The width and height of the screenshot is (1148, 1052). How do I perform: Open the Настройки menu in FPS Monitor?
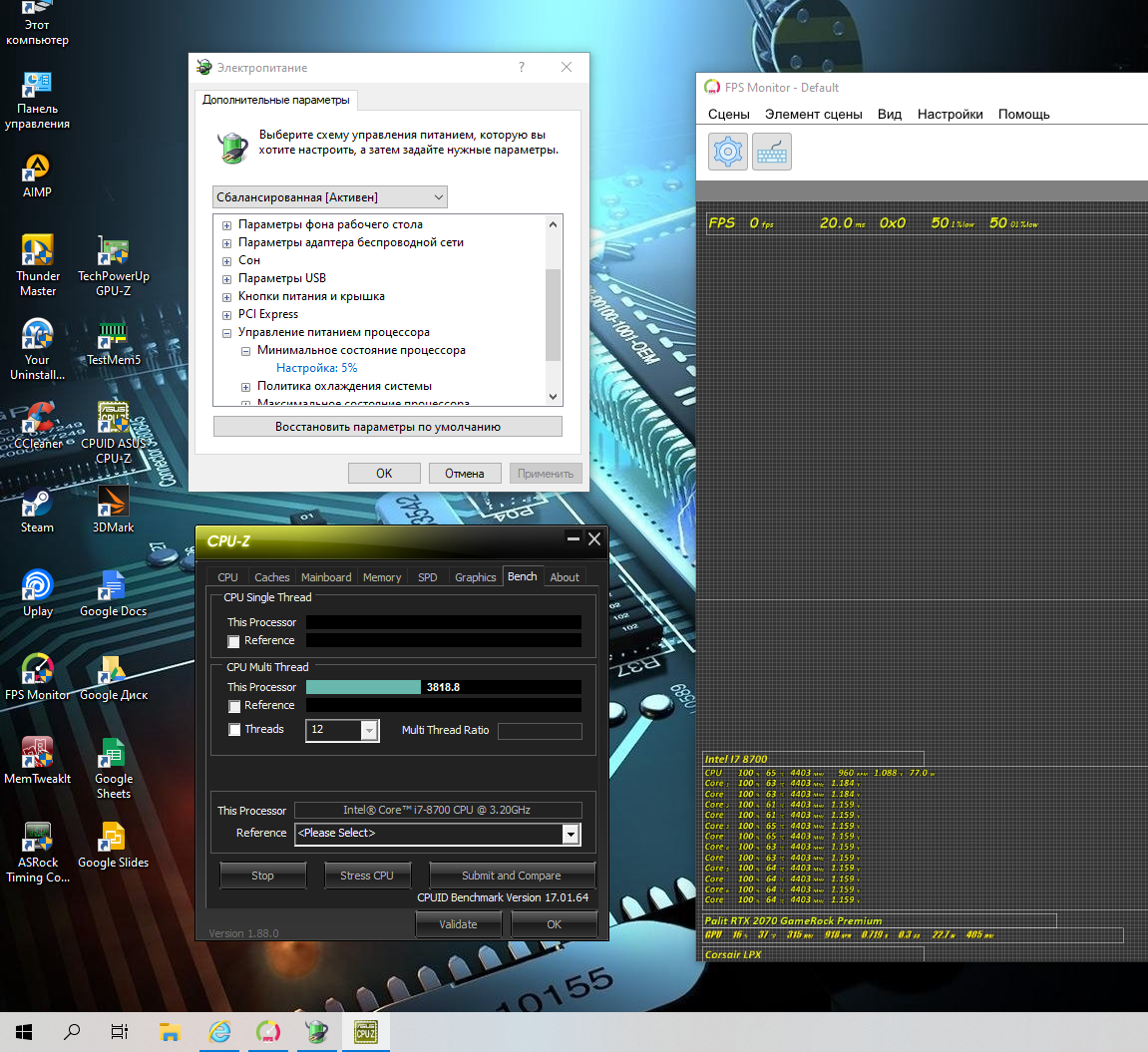click(x=950, y=115)
